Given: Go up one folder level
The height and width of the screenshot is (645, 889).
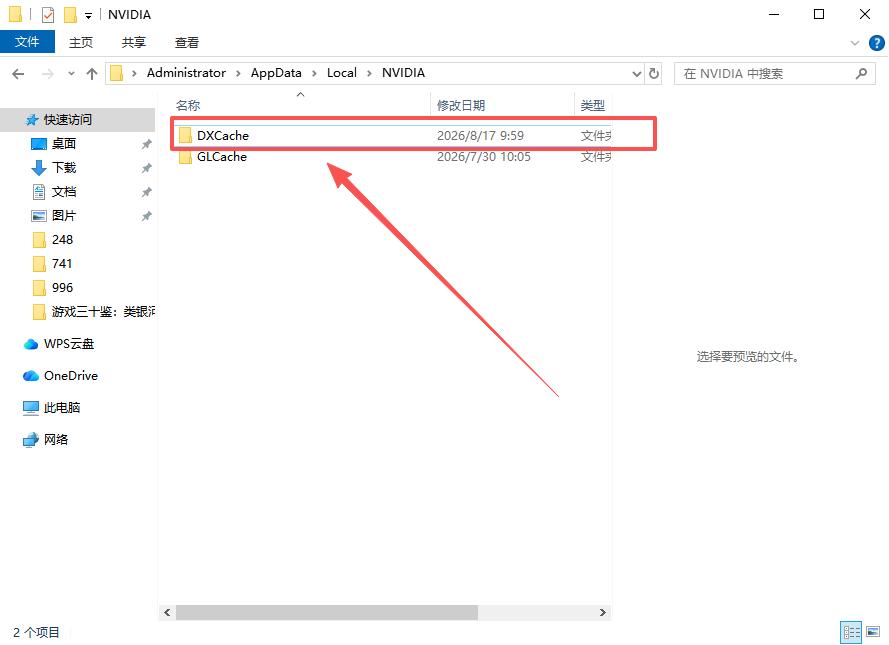Looking at the screenshot, I should coord(91,74).
